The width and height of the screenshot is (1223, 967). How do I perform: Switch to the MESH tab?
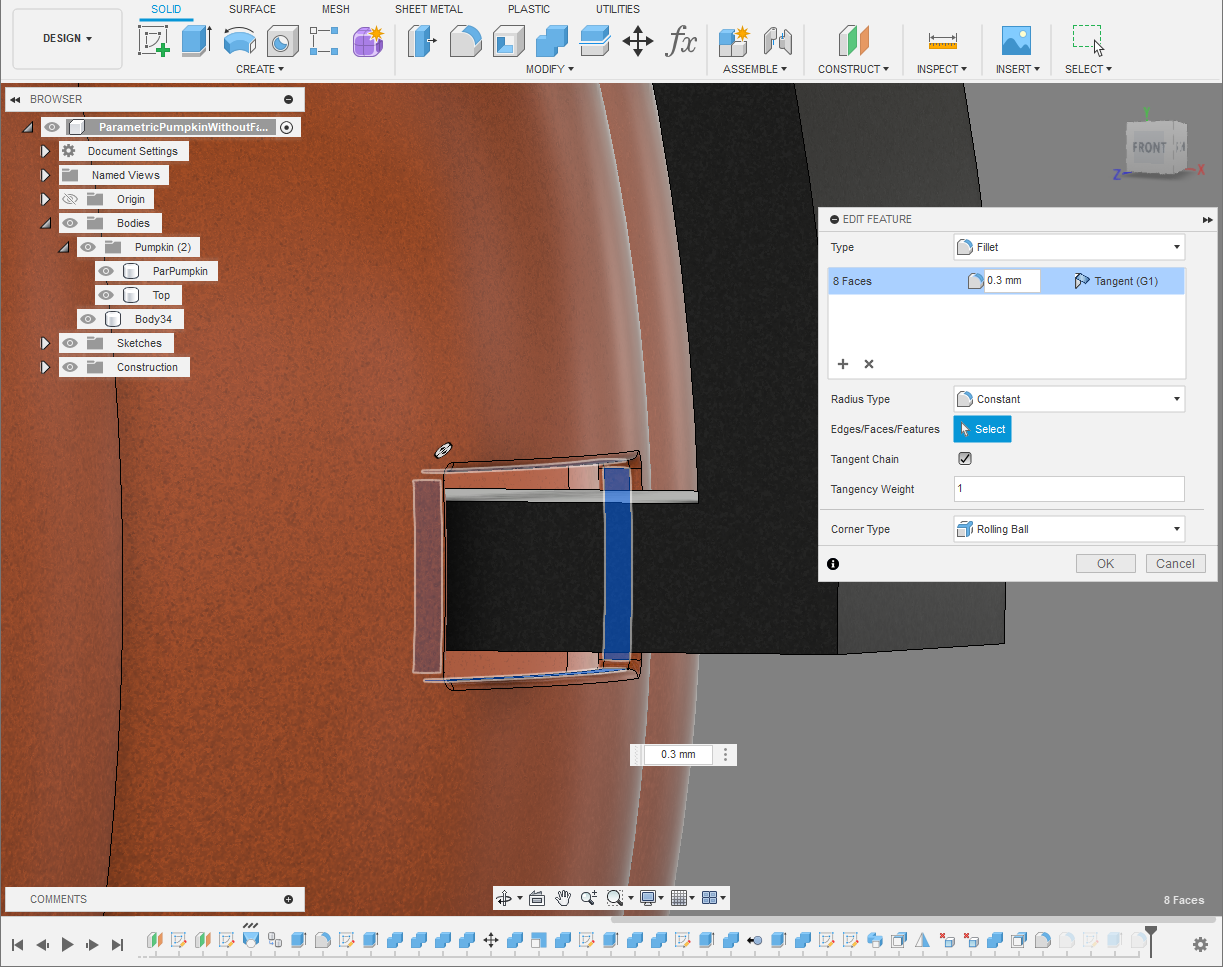point(336,9)
